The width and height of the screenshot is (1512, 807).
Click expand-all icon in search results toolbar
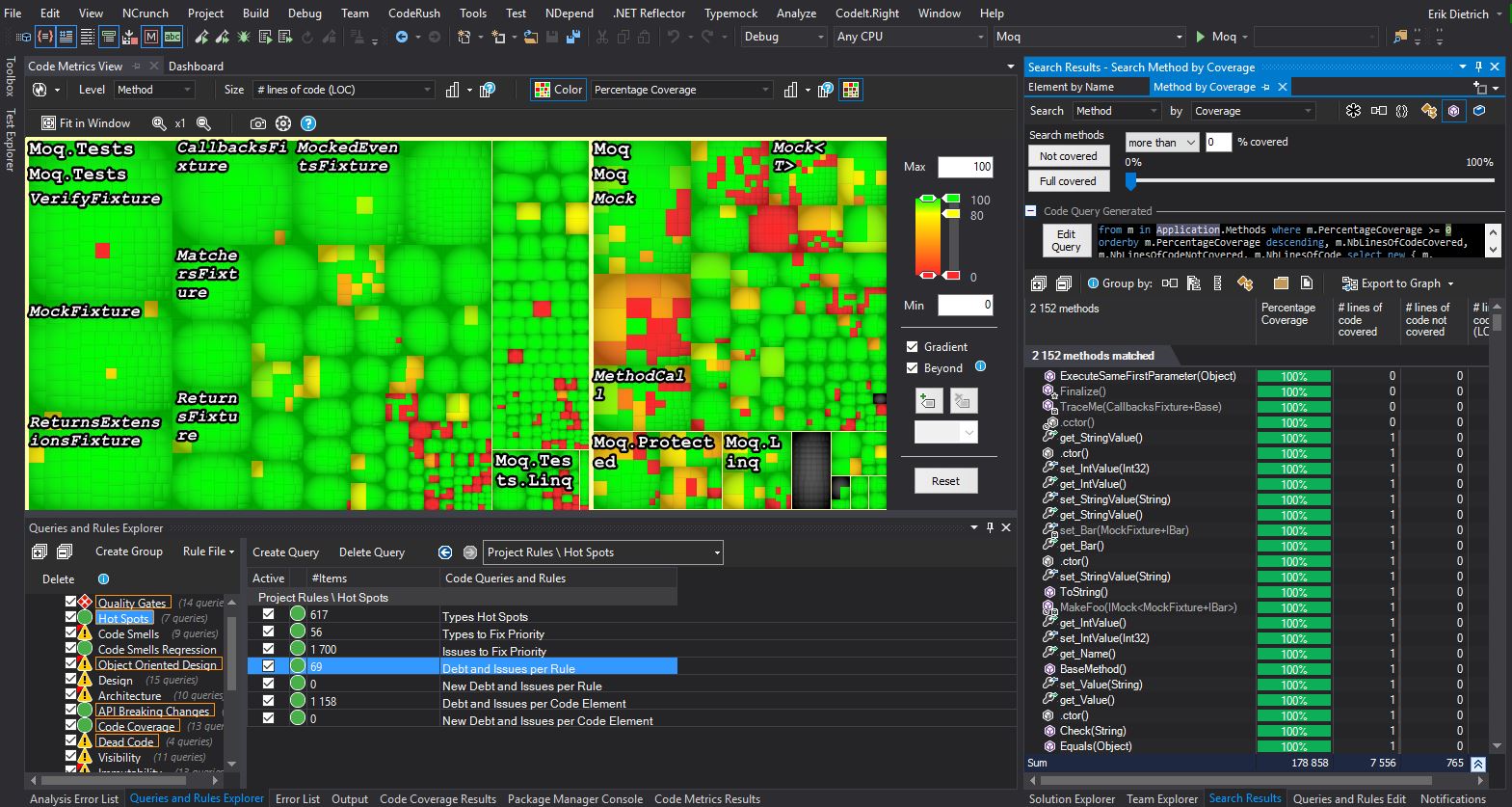(1038, 283)
